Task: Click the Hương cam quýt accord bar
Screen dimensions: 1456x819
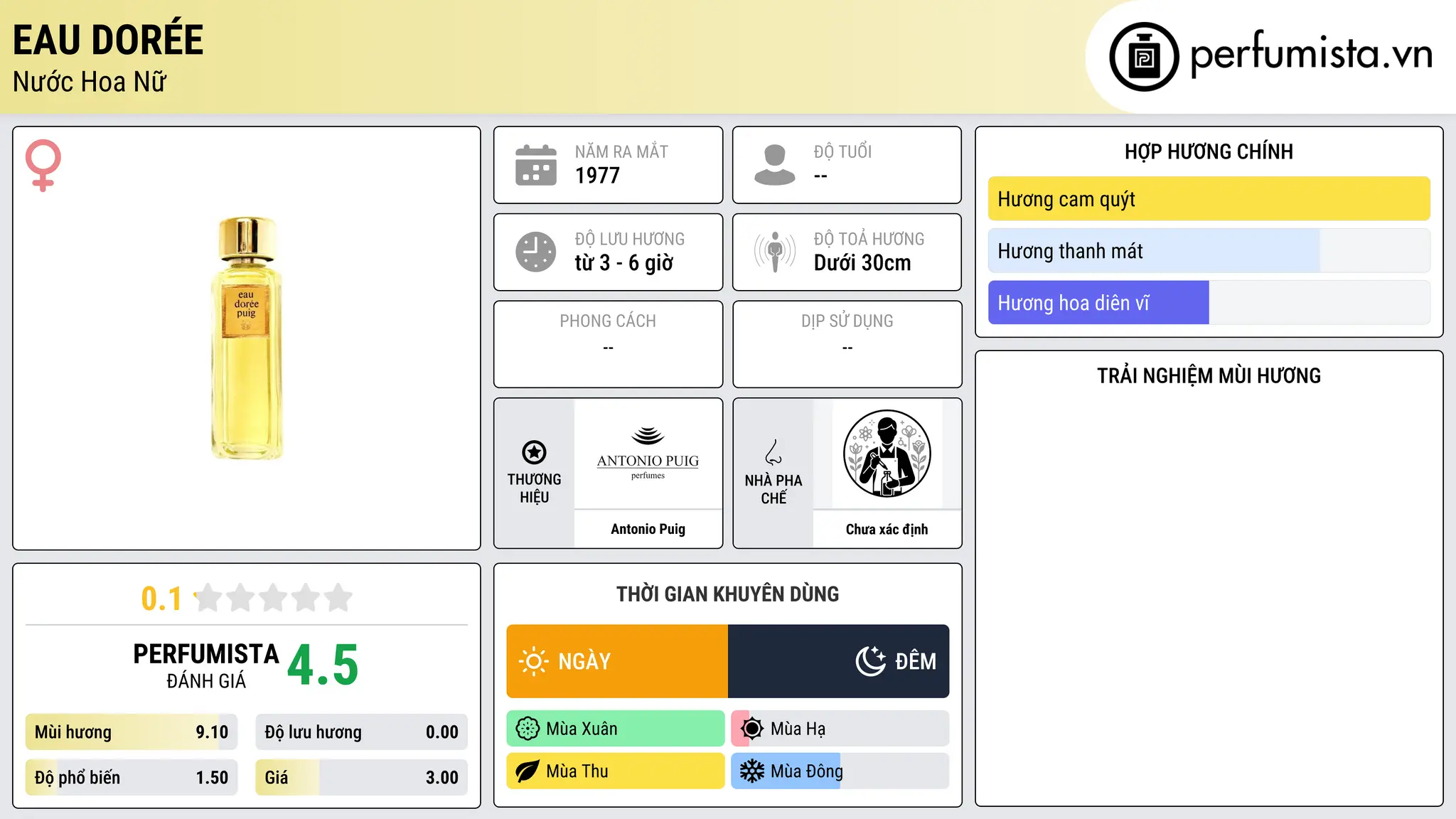Action: click(1209, 199)
